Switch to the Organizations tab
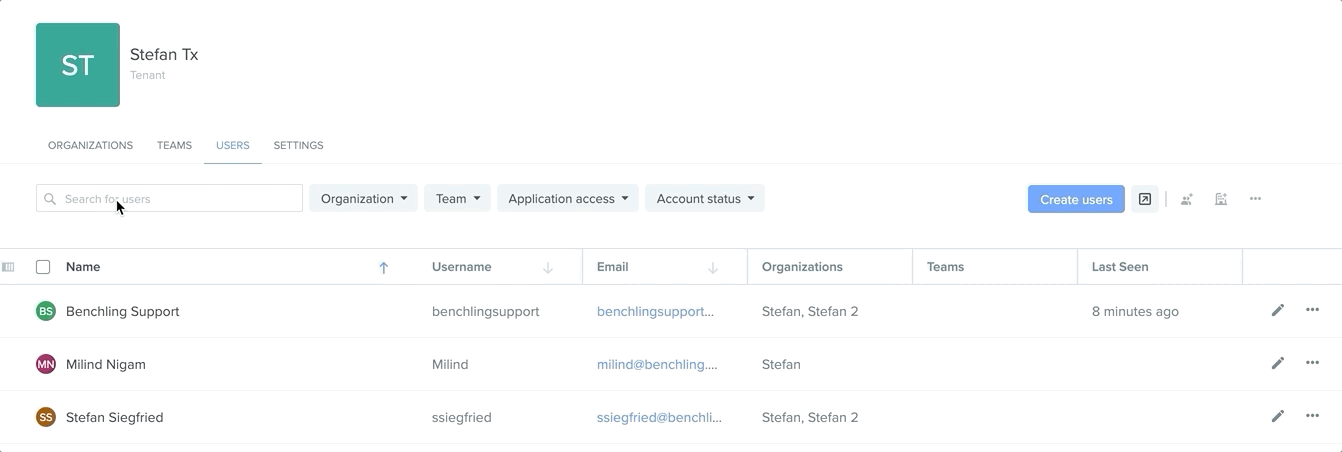Screen dimensions: 1342x452 [x=90, y=145]
